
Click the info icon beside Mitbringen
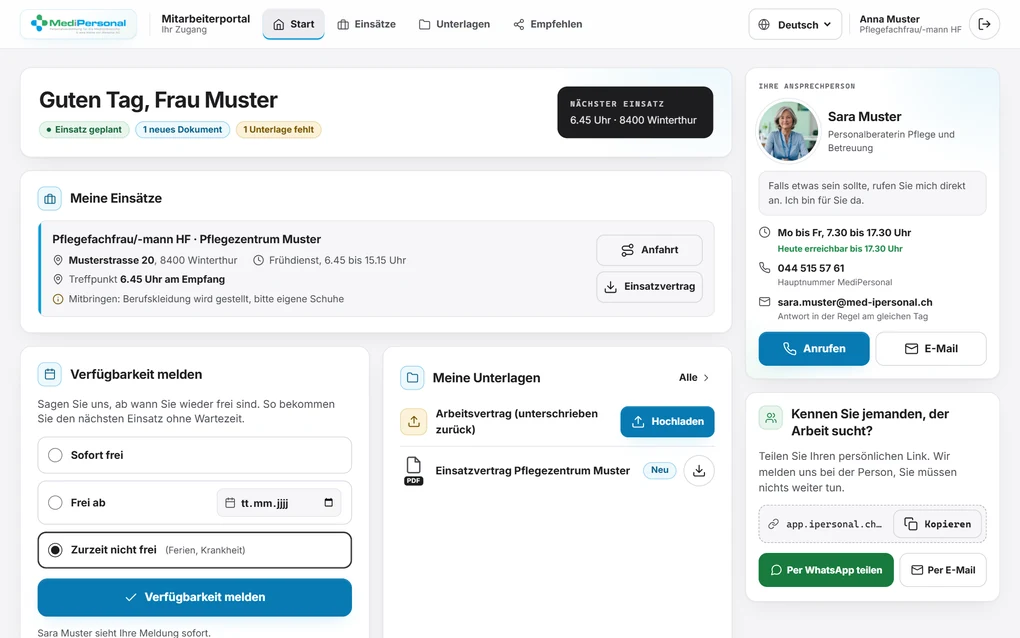[58, 299]
